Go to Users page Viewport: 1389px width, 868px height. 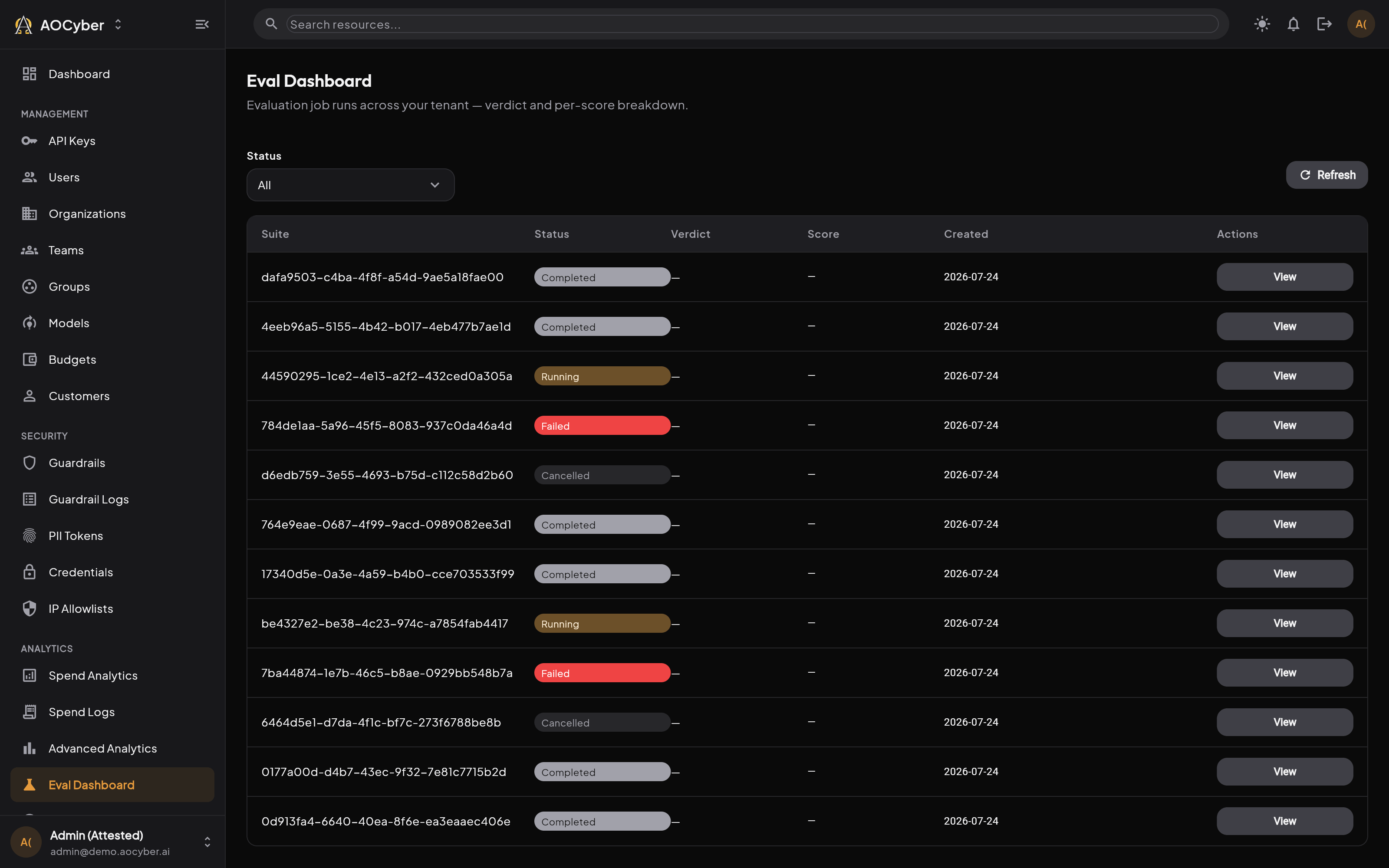tap(112, 178)
